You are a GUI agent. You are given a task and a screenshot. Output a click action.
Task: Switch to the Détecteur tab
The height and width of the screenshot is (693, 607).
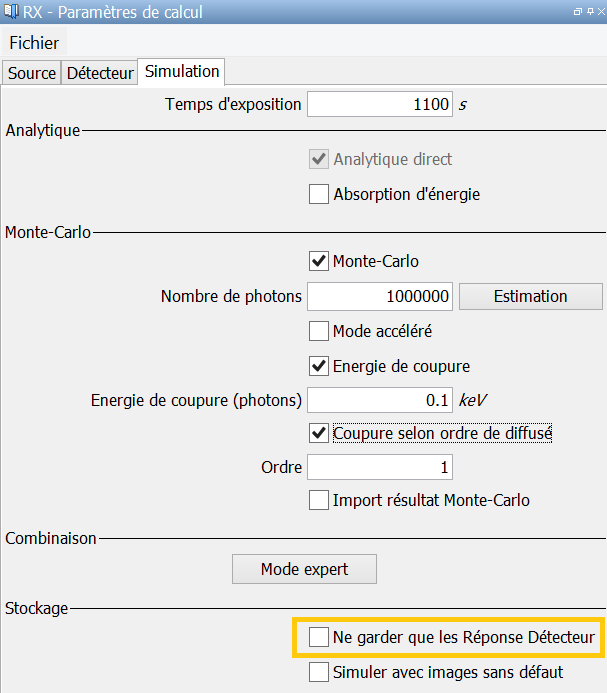click(x=100, y=73)
